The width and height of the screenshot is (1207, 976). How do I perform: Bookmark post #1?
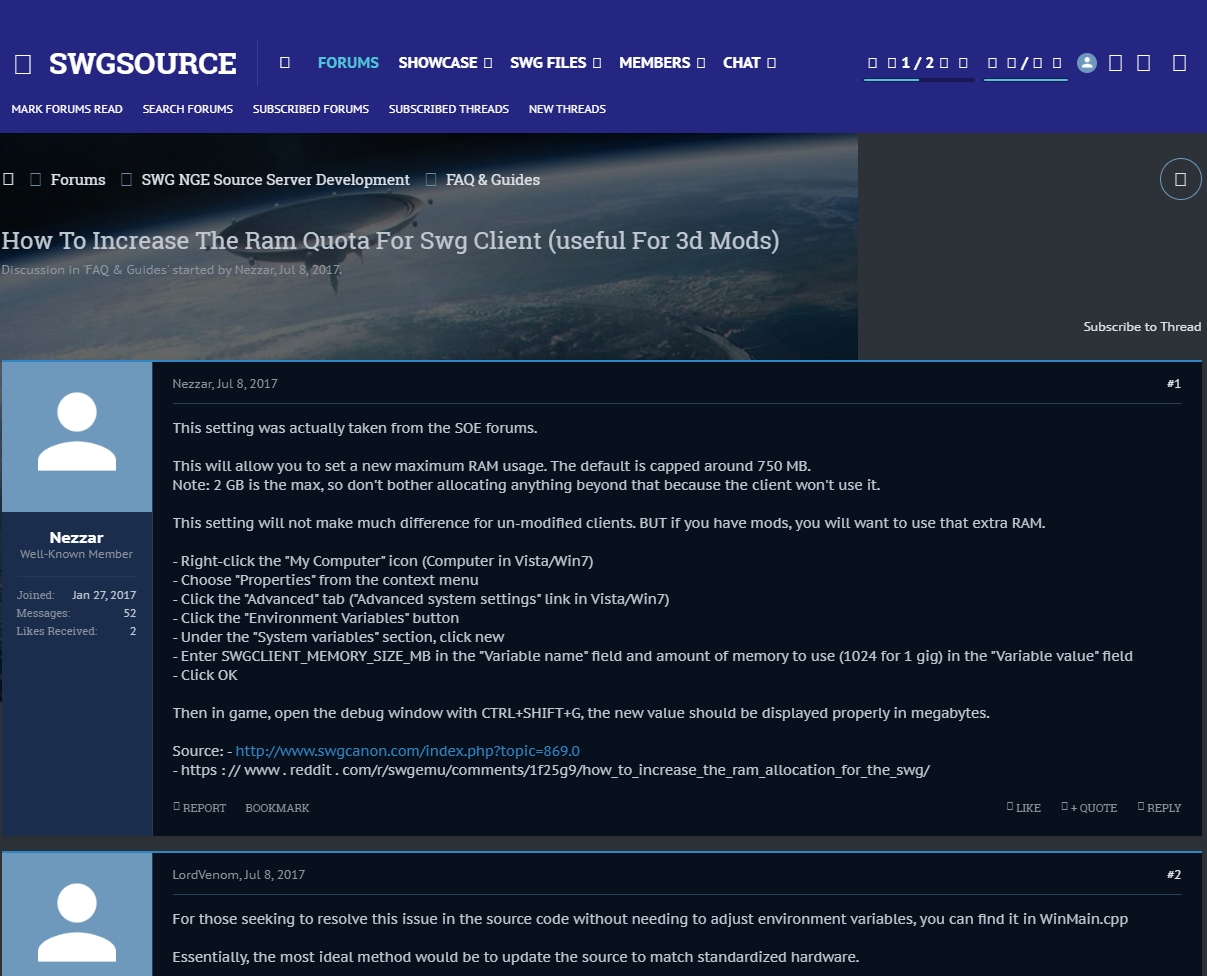click(277, 808)
